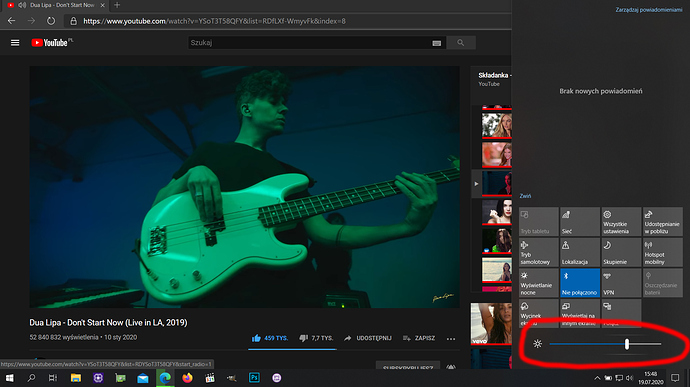The width and height of the screenshot is (690, 387).
Task: Toggle the Bluetooth Nie połączono tile
Action: pos(580,283)
